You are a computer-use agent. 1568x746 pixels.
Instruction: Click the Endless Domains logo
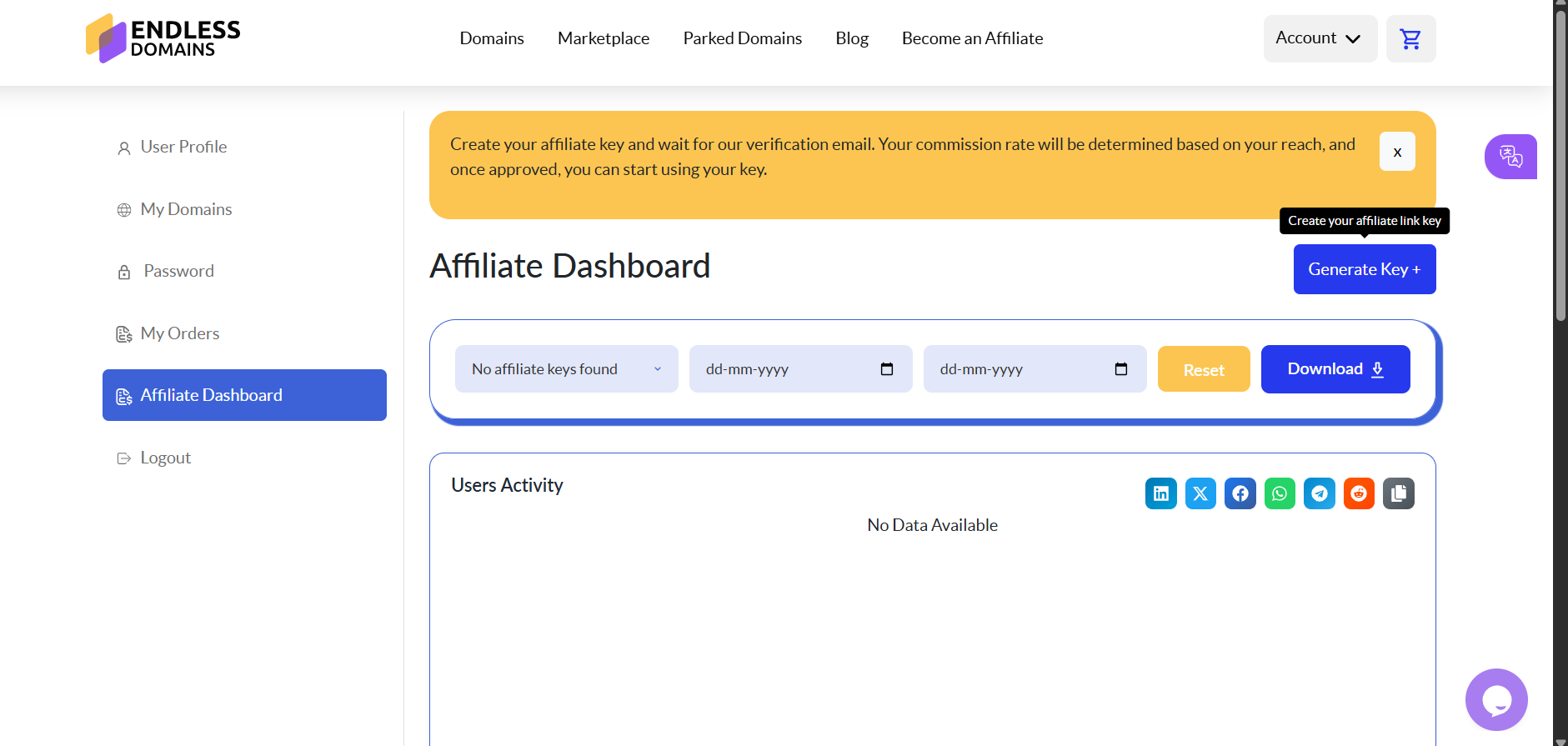[x=163, y=38]
